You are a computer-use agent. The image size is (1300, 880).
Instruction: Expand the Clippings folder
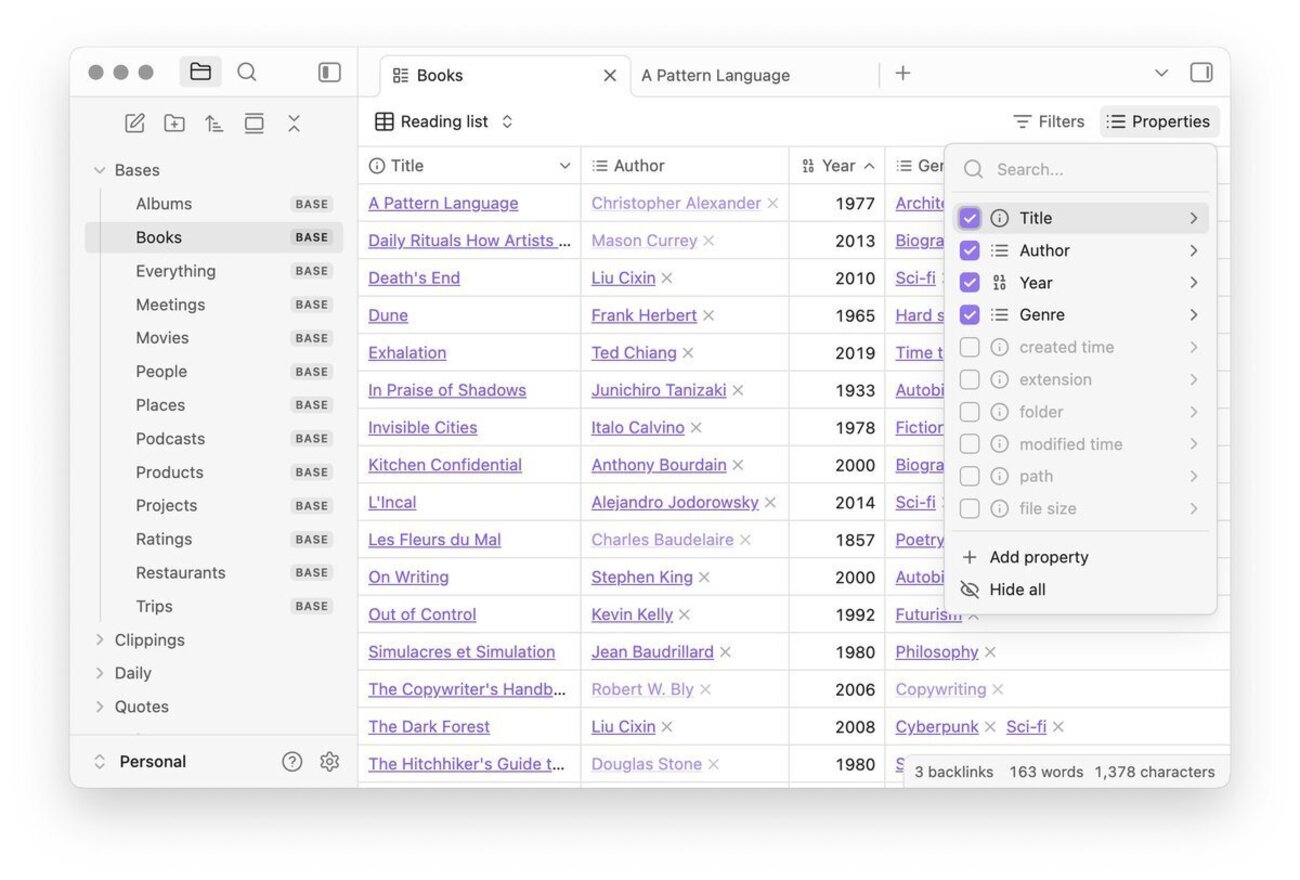pyautogui.click(x=100, y=640)
